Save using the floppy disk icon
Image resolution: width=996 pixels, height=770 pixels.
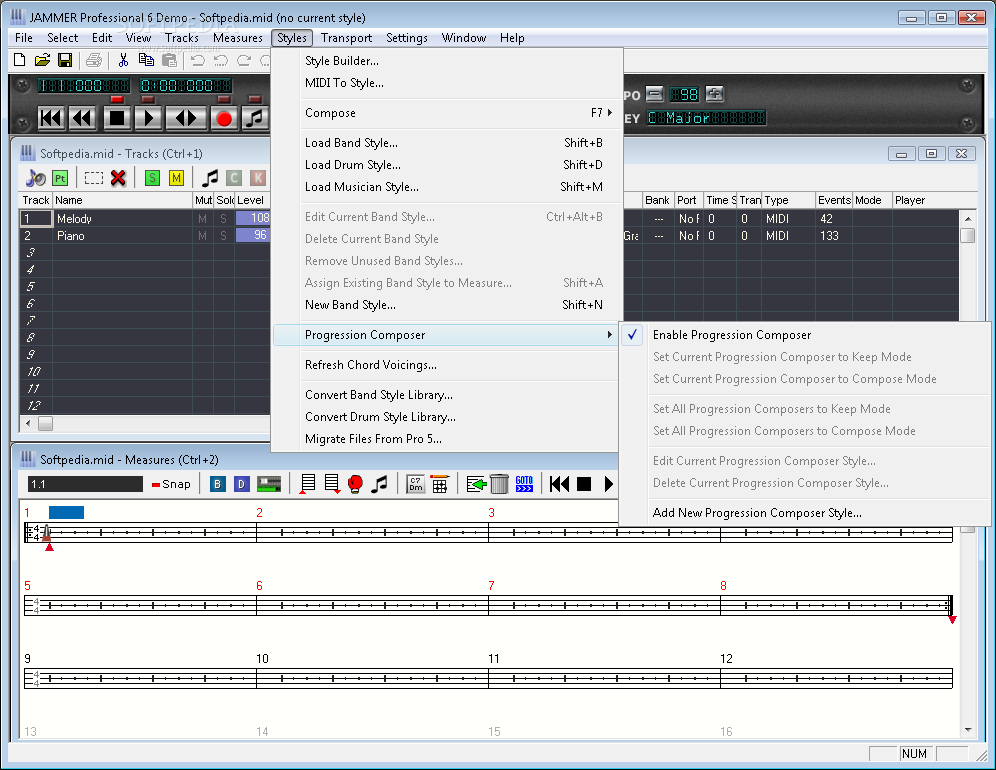click(x=65, y=60)
